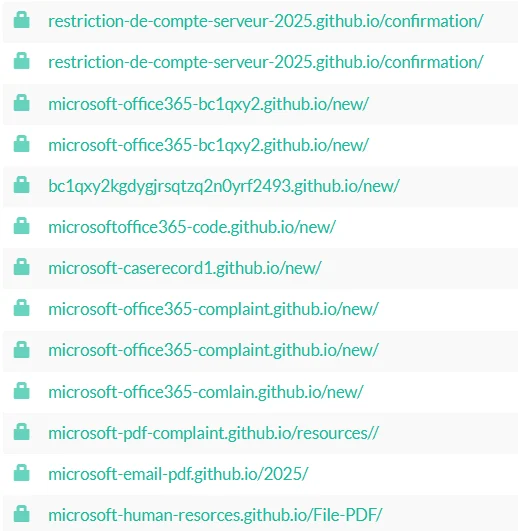Open the second restriction-de-compte-serveur-2025 confirmation link
This screenshot has width=518, height=531.
click(x=266, y=62)
